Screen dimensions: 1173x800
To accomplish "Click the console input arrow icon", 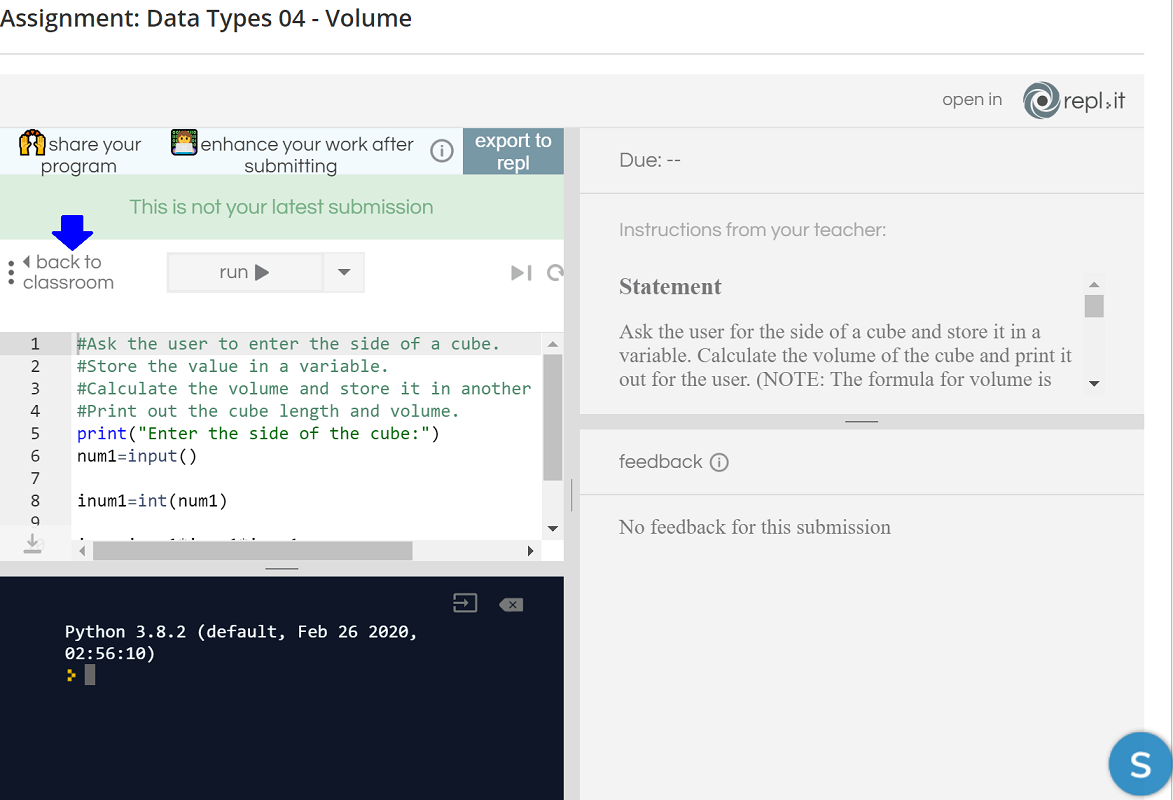I will [x=465, y=603].
